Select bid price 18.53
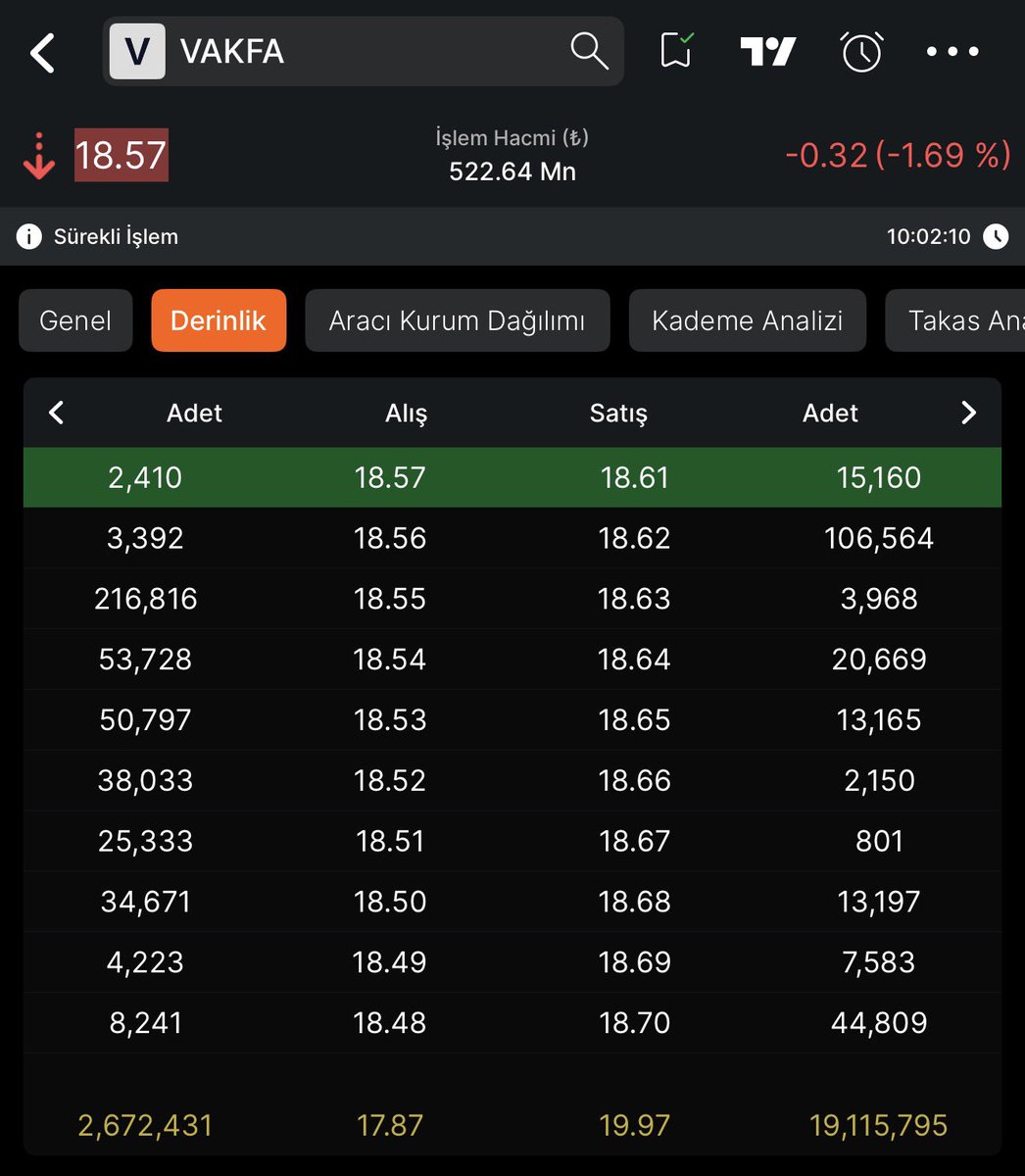 [390, 720]
